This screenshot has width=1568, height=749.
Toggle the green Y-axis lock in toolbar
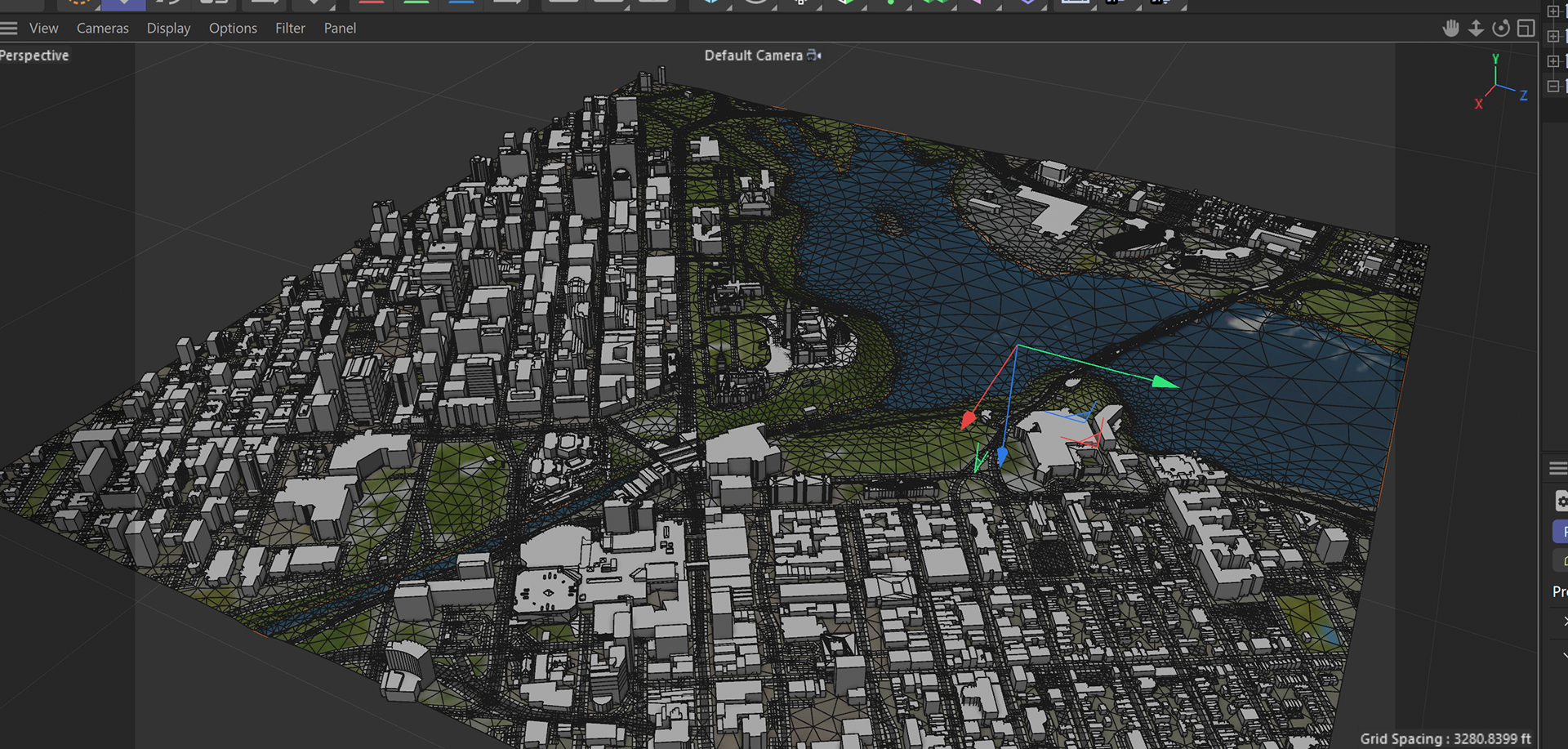(x=416, y=3)
